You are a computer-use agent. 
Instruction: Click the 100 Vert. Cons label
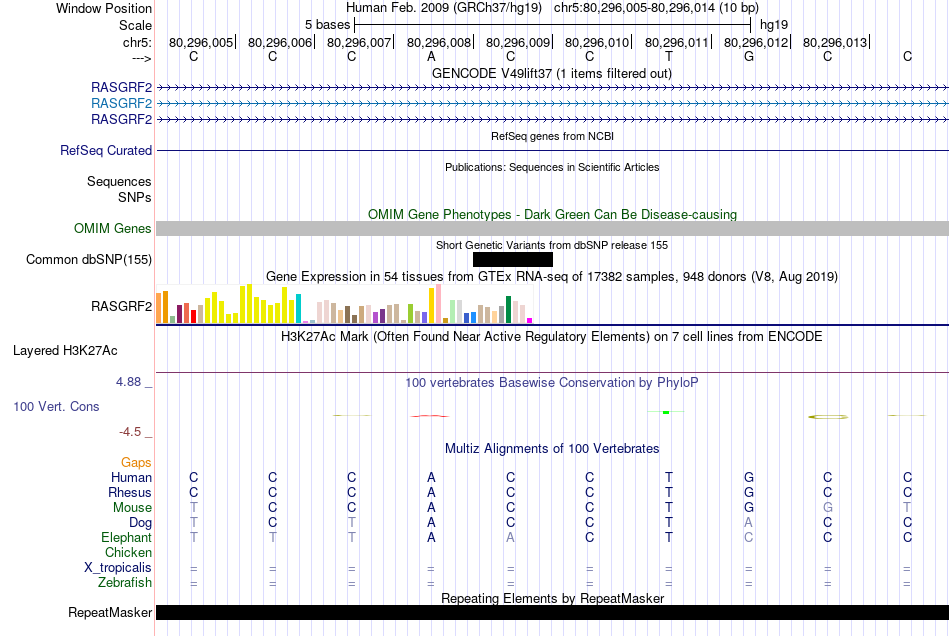56,406
